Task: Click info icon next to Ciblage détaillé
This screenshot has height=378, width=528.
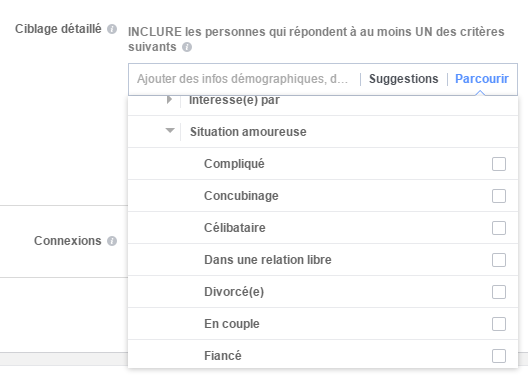Action: coord(112,29)
